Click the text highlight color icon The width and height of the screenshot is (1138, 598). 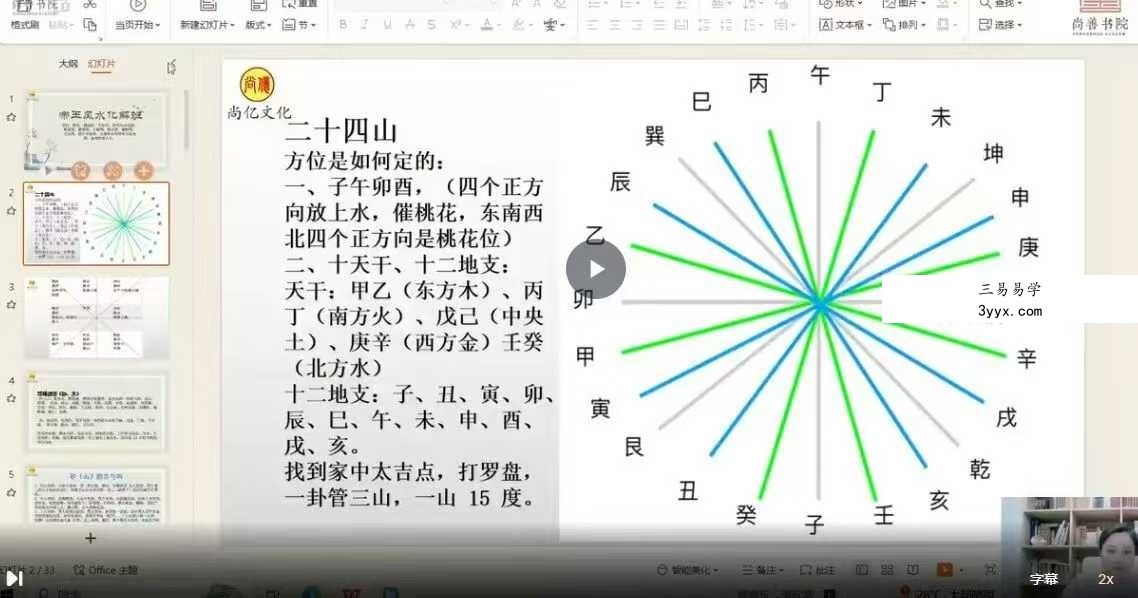(x=520, y=25)
